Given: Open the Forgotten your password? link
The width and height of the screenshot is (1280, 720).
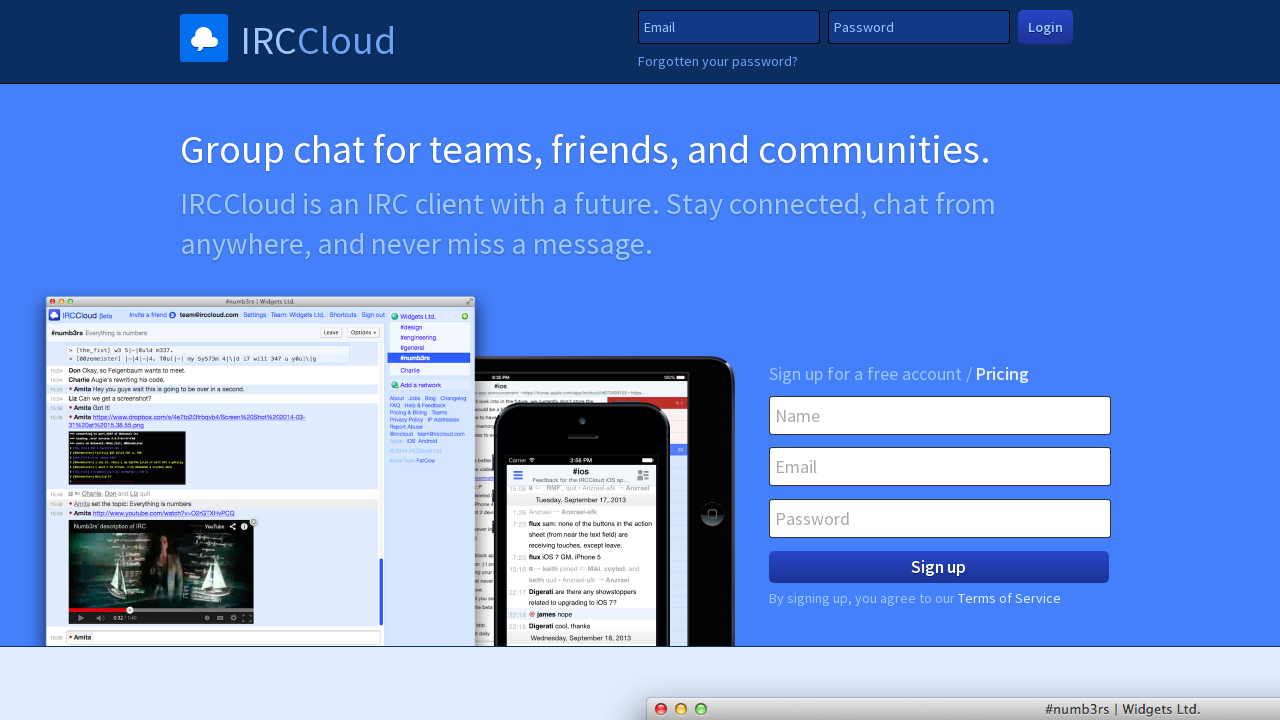Looking at the screenshot, I should (x=718, y=61).
